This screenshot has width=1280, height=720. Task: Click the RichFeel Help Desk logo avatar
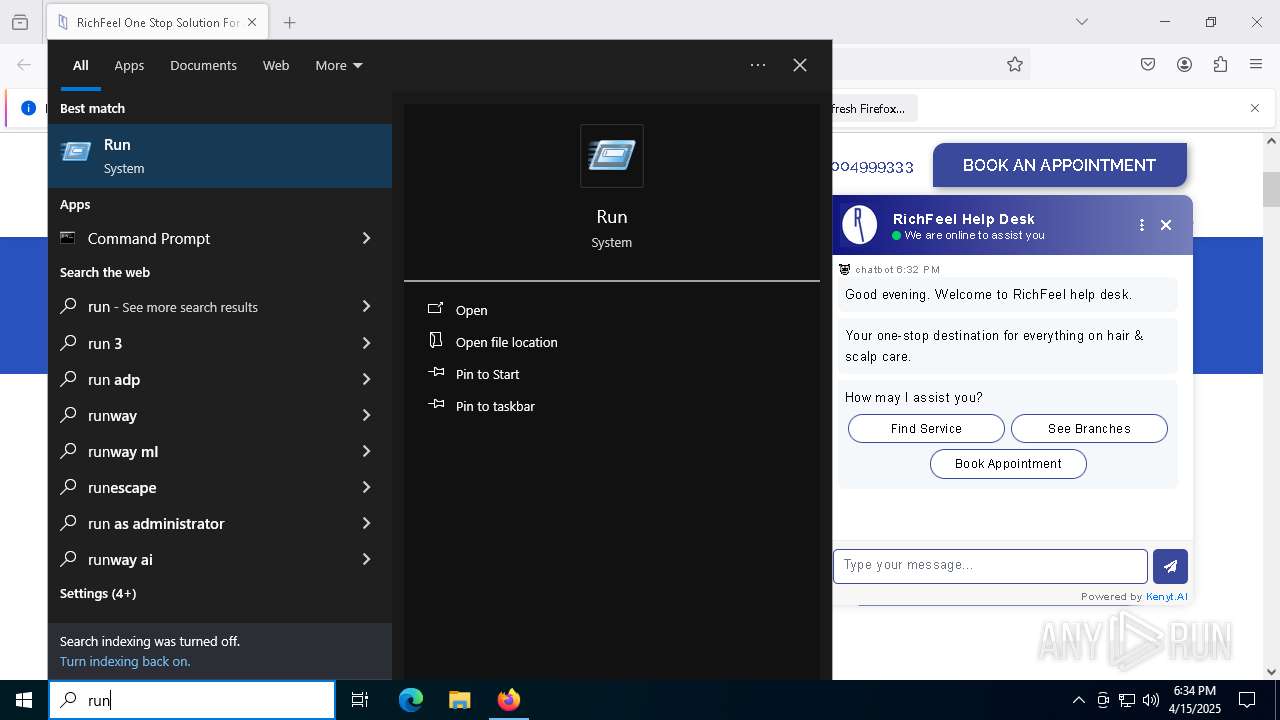pos(860,225)
